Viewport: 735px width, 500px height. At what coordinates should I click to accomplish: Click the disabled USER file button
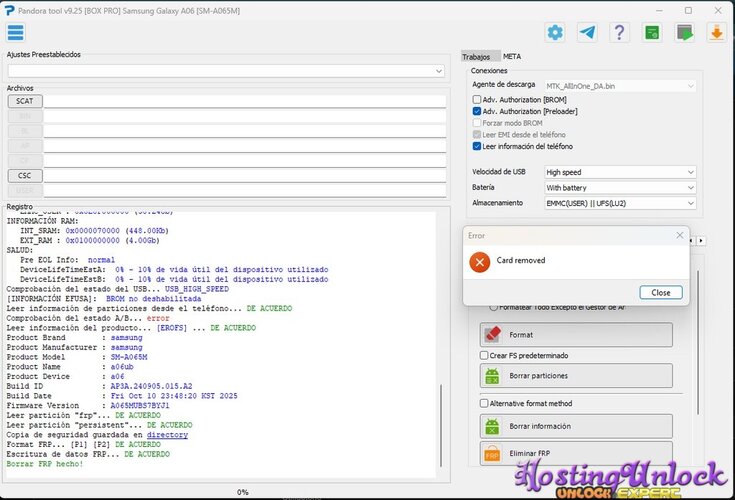[25, 191]
